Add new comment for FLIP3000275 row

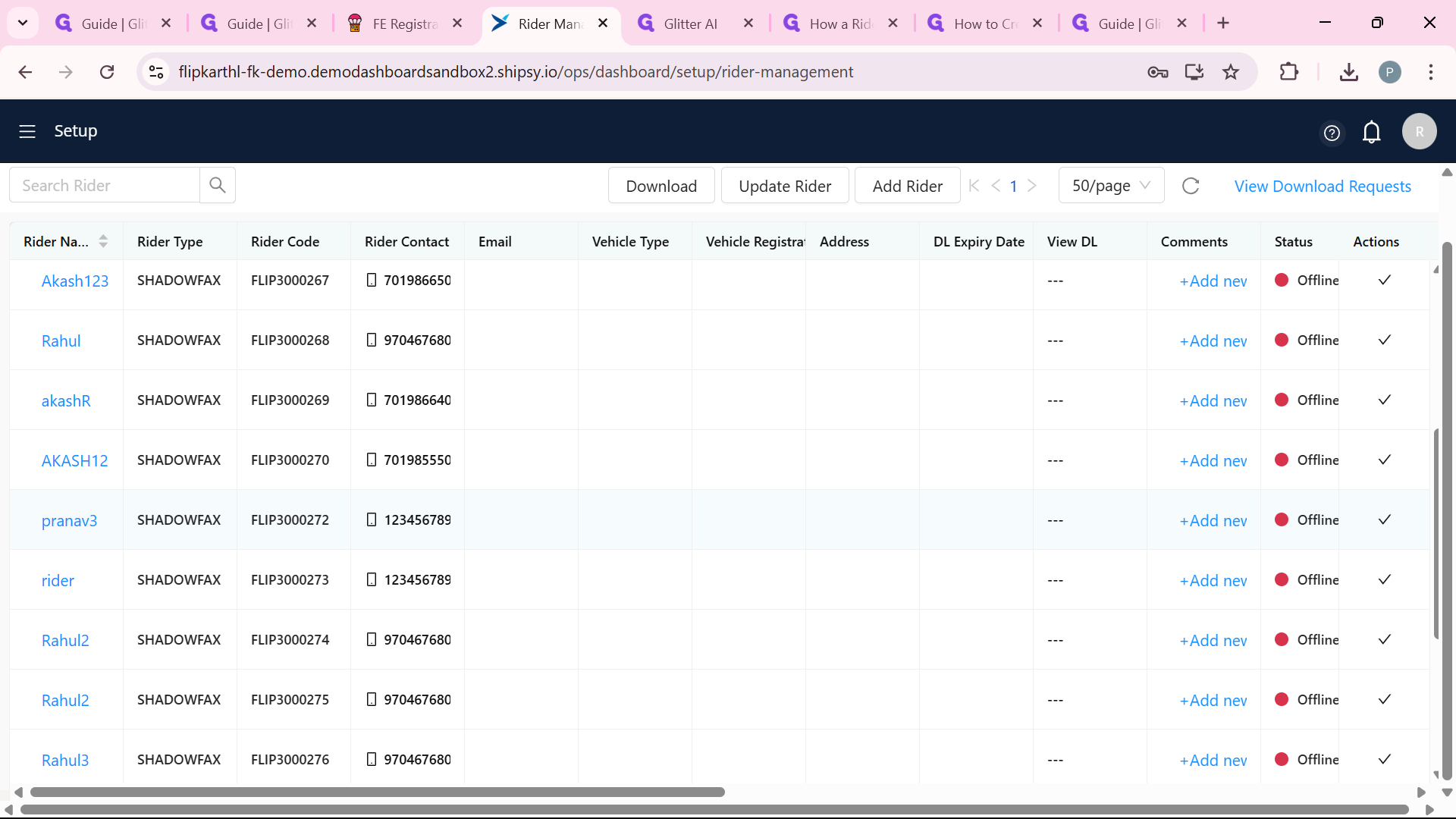(x=1213, y=700)
